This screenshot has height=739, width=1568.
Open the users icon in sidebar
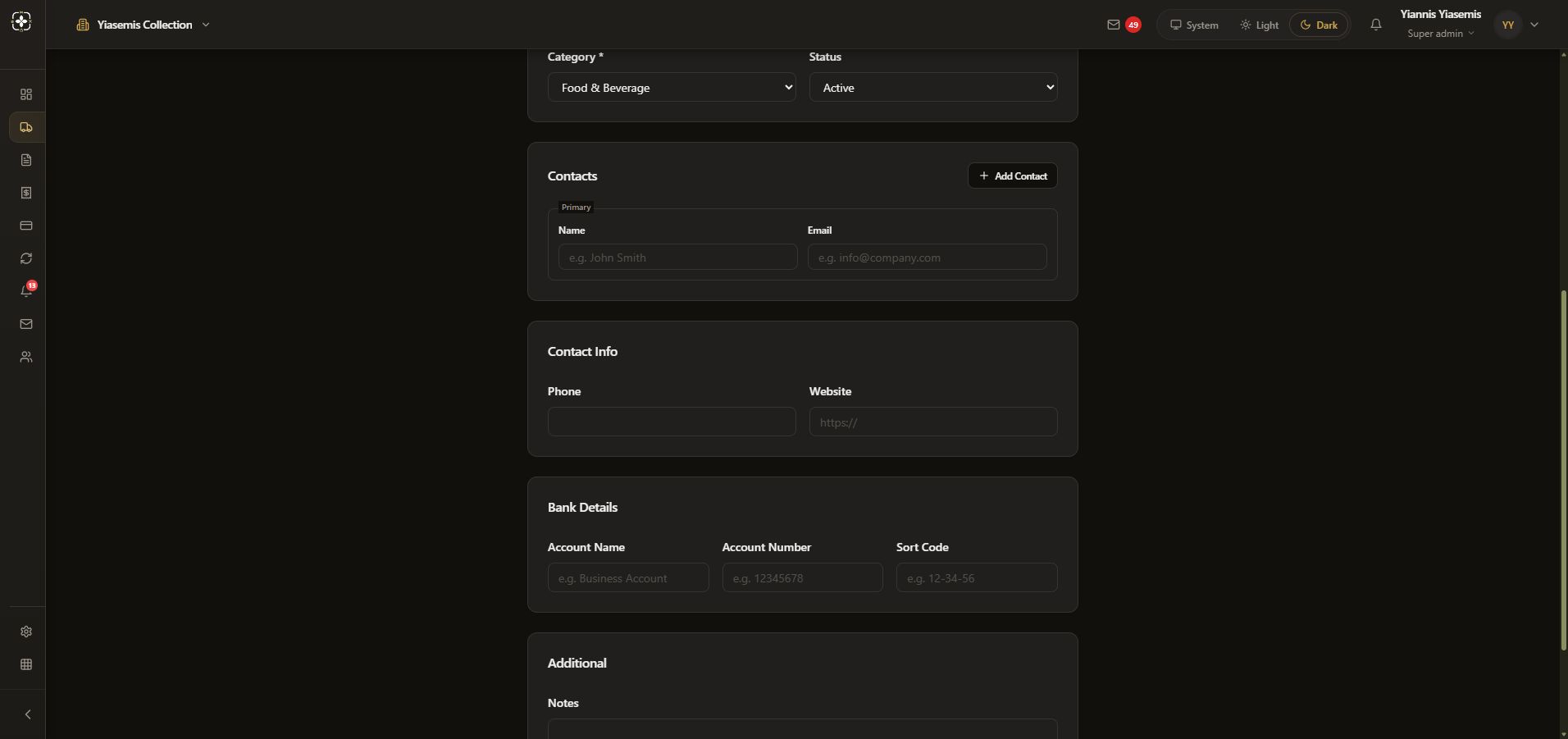[x=26, y=357]
